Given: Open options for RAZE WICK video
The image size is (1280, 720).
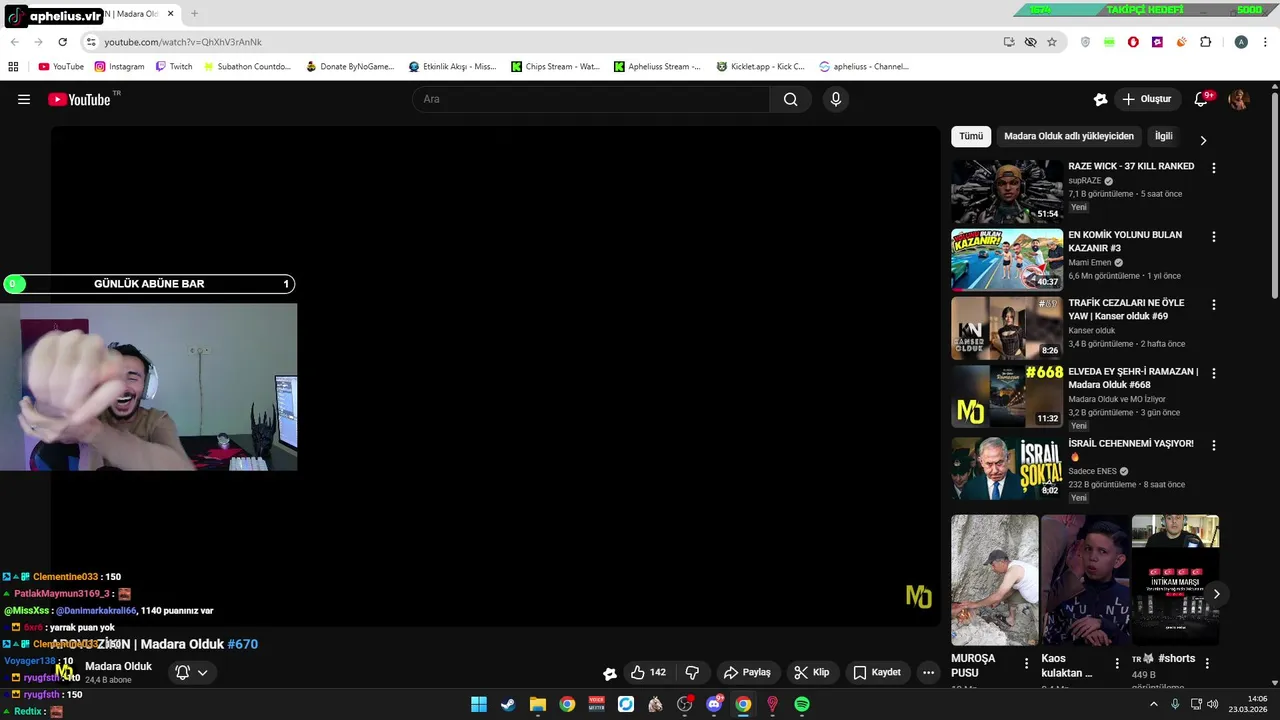Looking at the screenshot, I should [1214, 168].
